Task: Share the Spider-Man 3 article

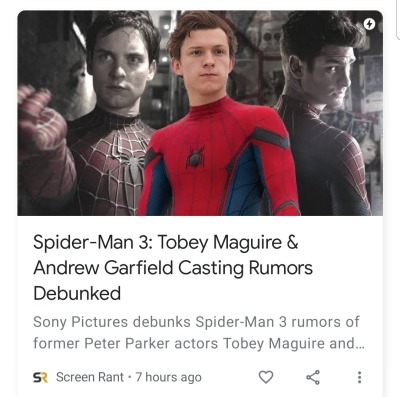Action: click(x=313, y=377)
